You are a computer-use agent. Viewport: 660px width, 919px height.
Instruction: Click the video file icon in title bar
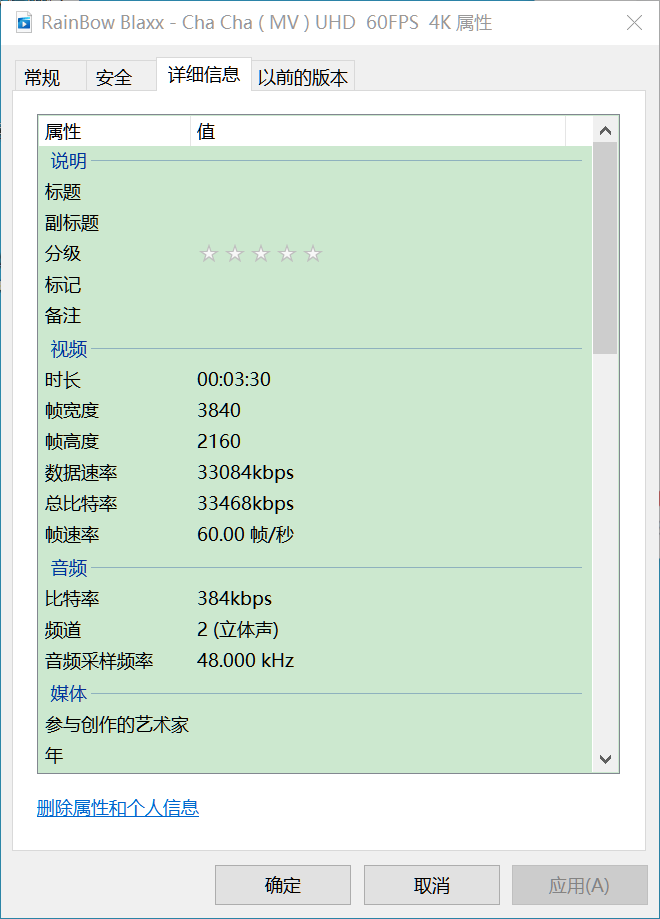coord(24,23)
